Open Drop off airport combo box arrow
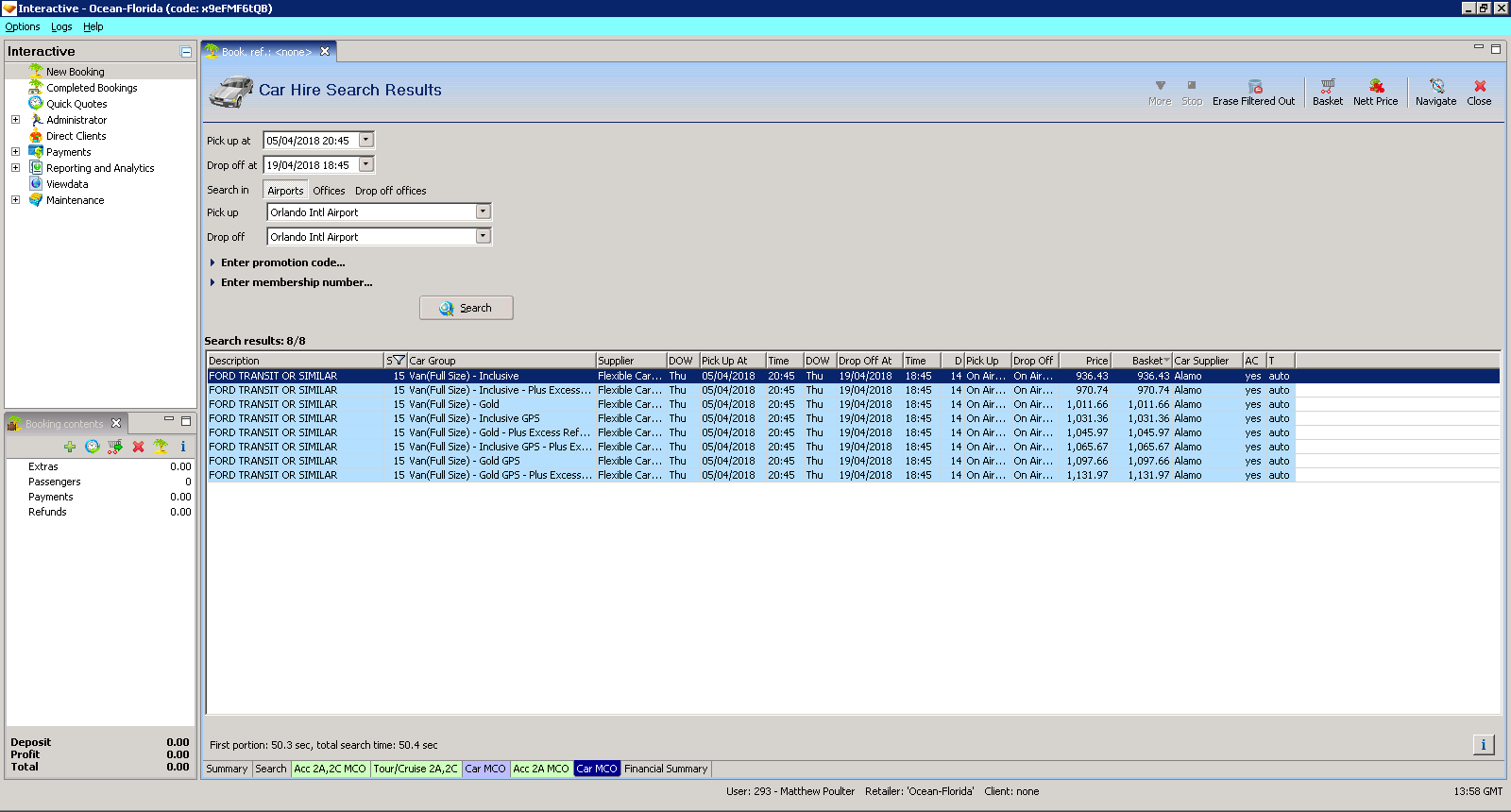Screen dimensions: 1511x812 click(x=483, y=236)
